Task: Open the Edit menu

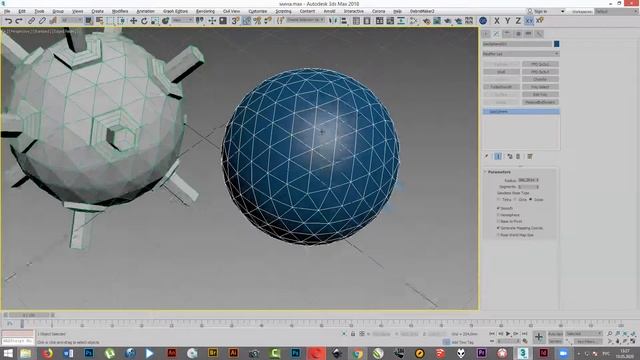Action: [x=22, y=11]
